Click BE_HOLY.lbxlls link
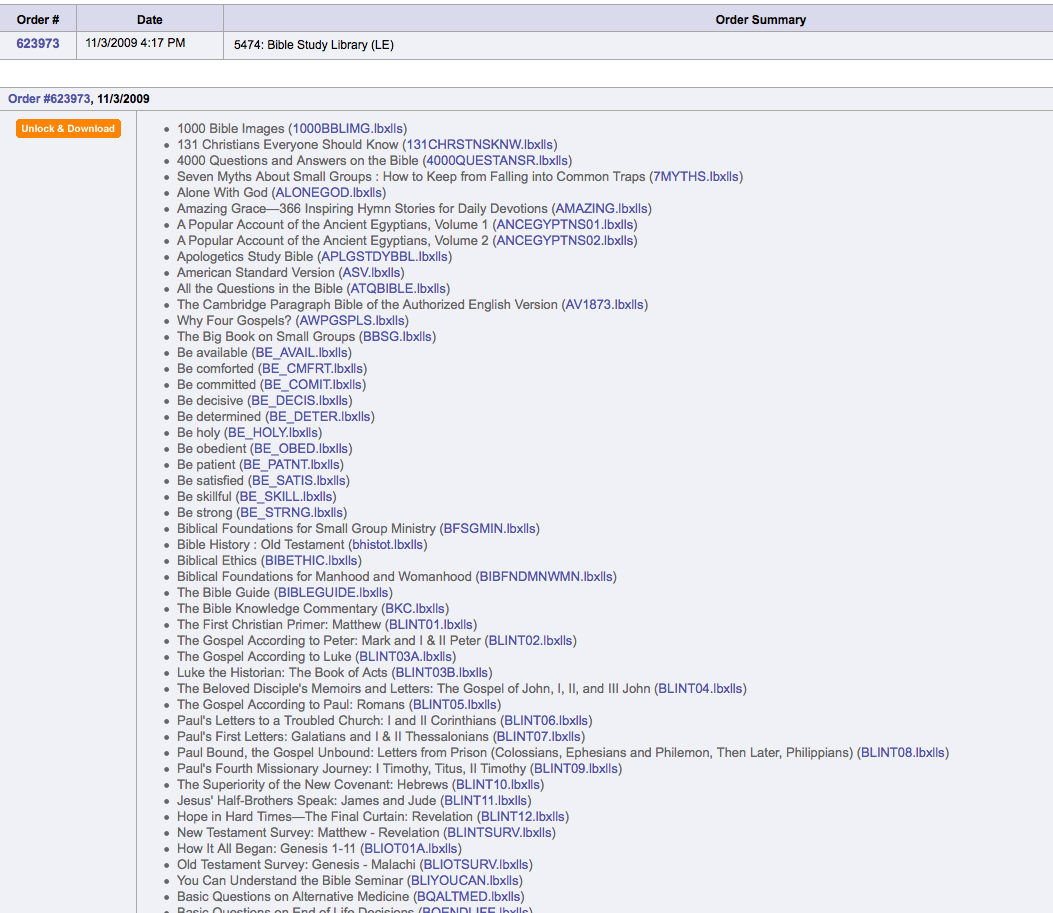The height and width of the screenshot is (913, 1053). point(273,433)
